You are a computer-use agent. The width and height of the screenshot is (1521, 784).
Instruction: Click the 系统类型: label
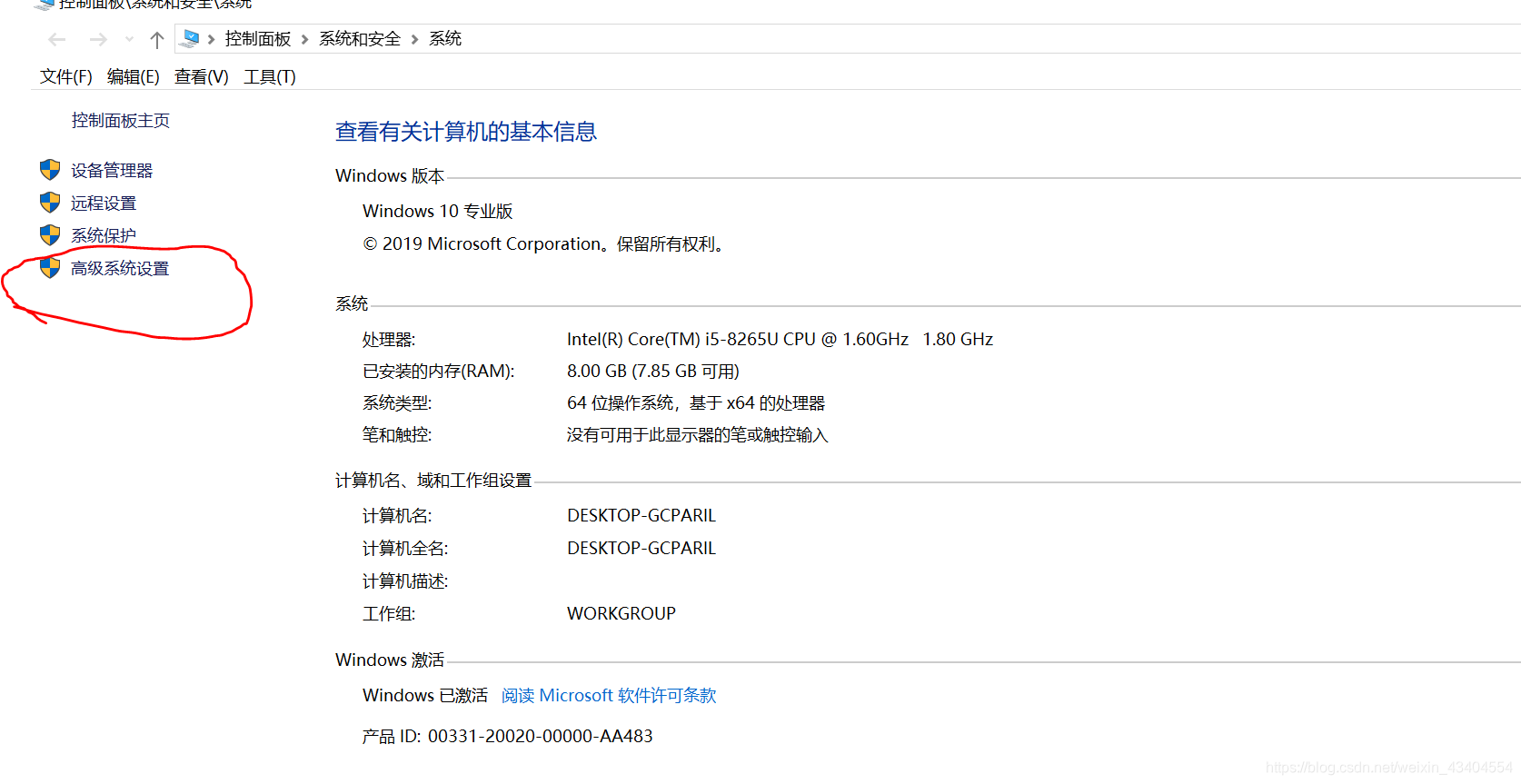tap(396, 402)
